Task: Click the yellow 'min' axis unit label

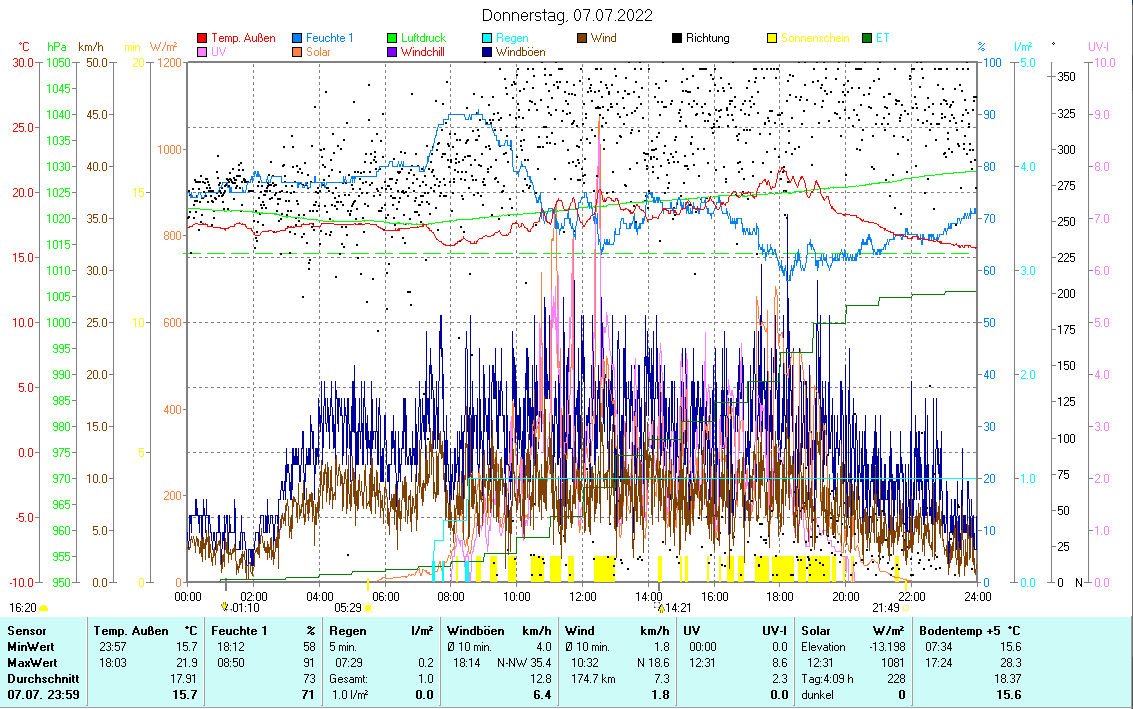Action: (x=132, y=47)
